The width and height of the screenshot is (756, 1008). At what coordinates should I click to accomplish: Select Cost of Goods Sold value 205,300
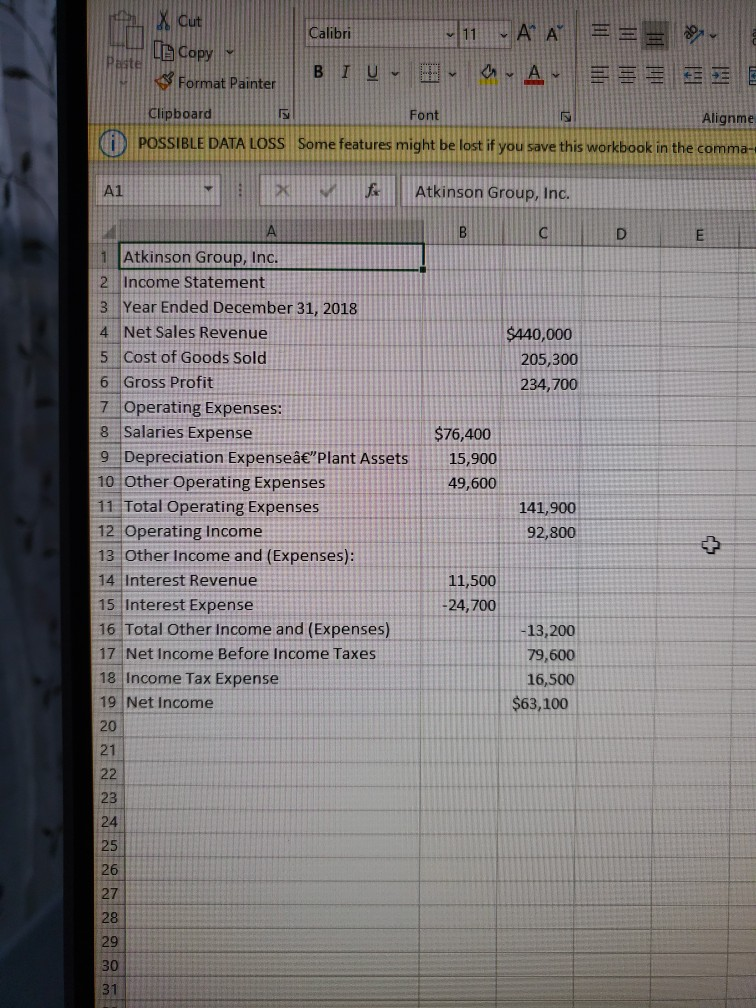(540, 359)
